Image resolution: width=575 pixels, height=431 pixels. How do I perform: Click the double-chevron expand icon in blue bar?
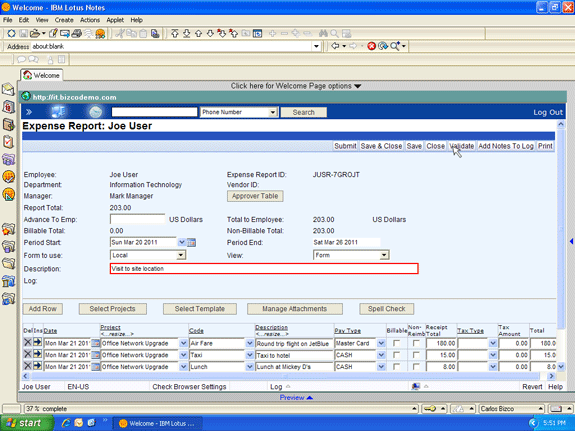[x=29, y=112]
